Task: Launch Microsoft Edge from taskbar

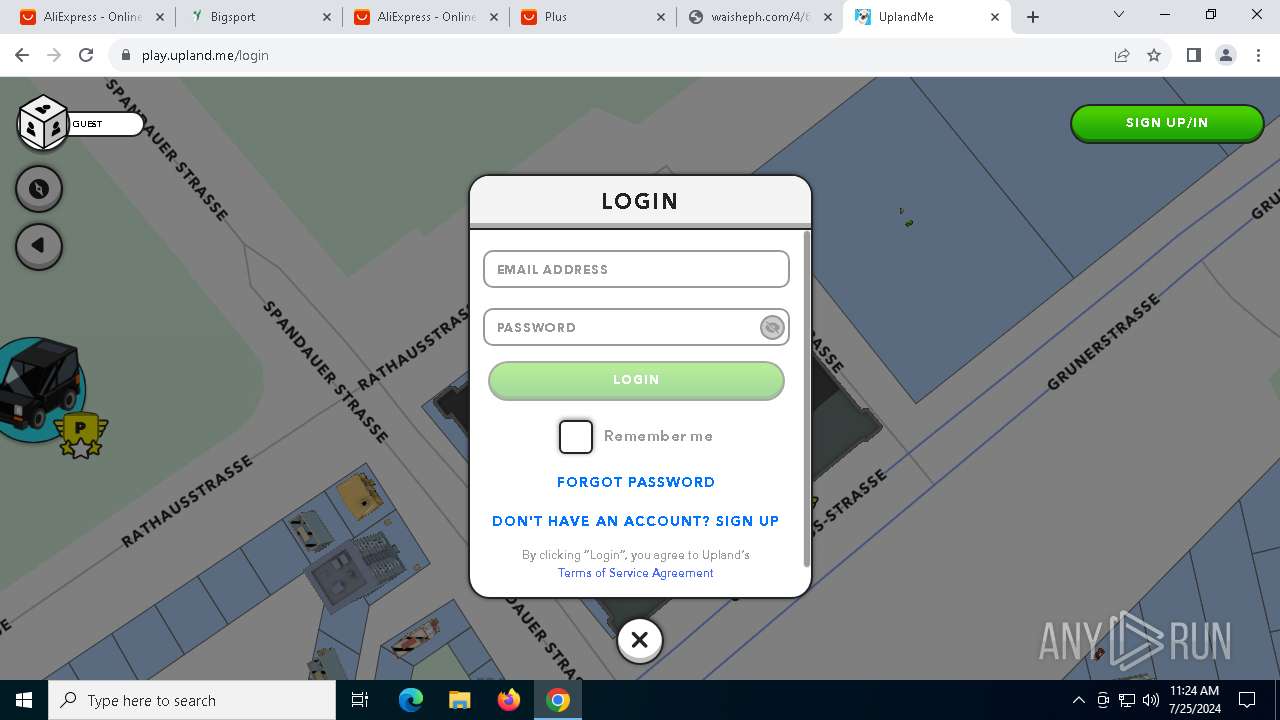Action: click(x=411, y=700)
